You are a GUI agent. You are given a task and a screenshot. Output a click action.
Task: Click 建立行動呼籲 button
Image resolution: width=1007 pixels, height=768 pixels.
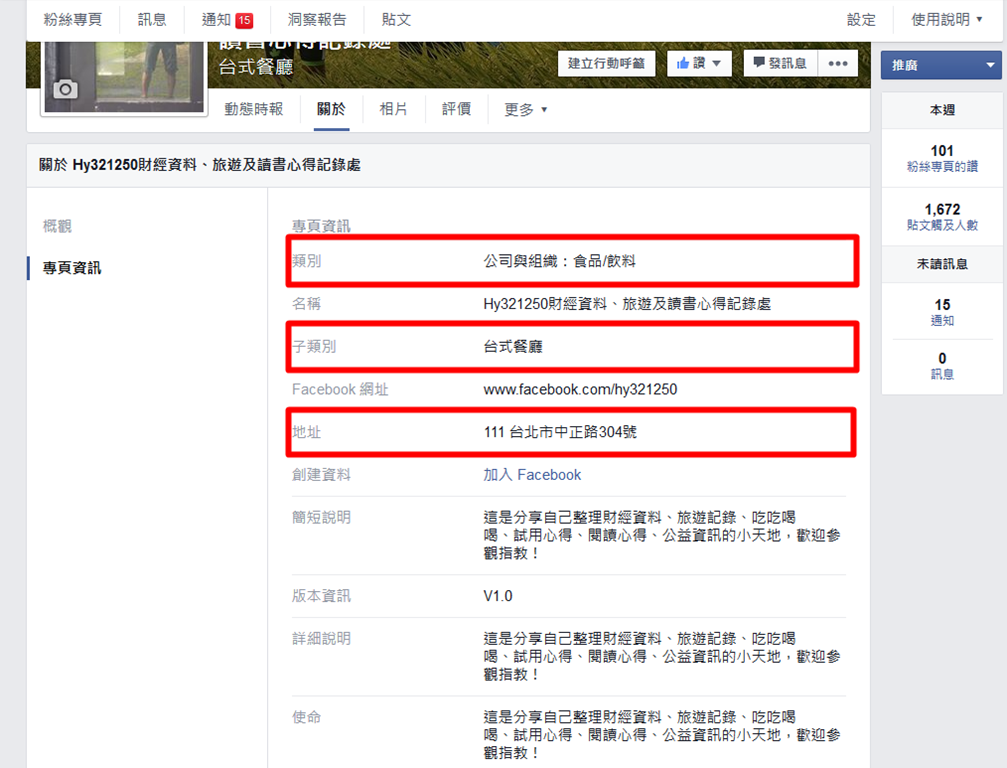606,63
